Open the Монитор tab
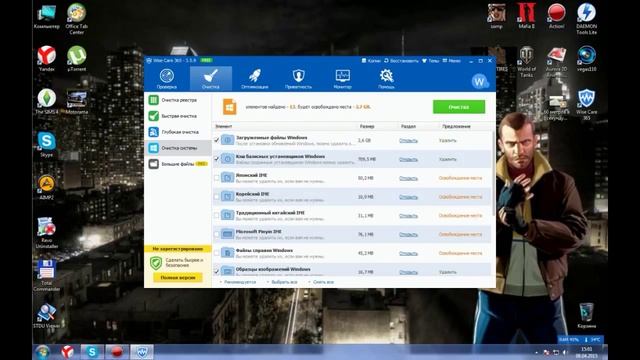The image size is (640, 360). tap(342, 79)
